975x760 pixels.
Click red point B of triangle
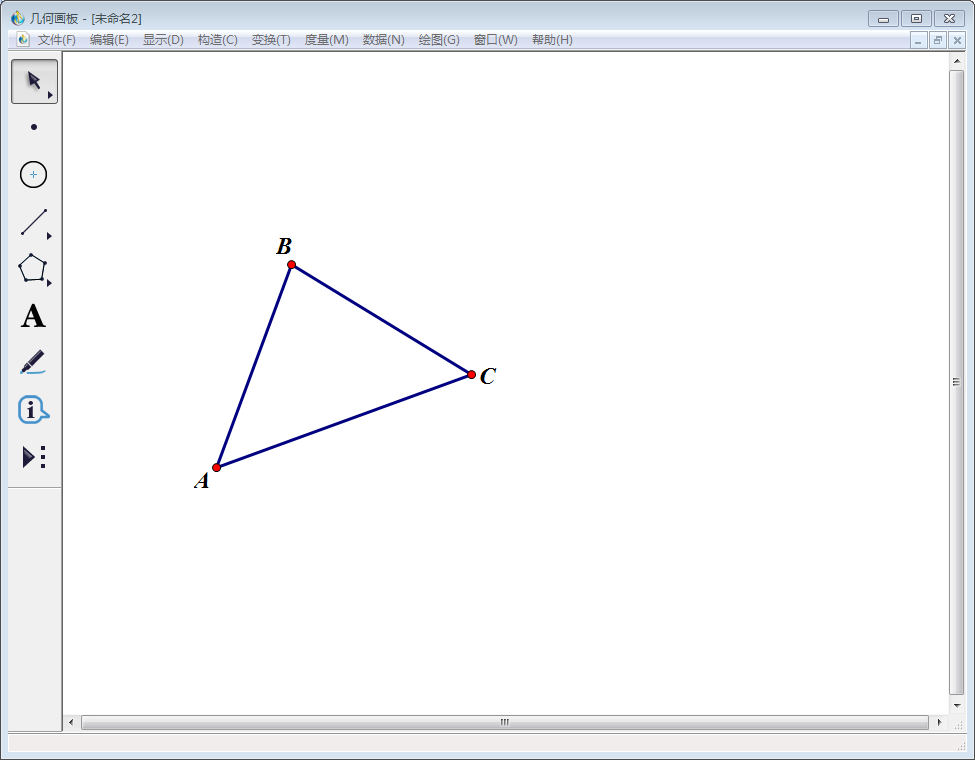[x=291, y=265]
